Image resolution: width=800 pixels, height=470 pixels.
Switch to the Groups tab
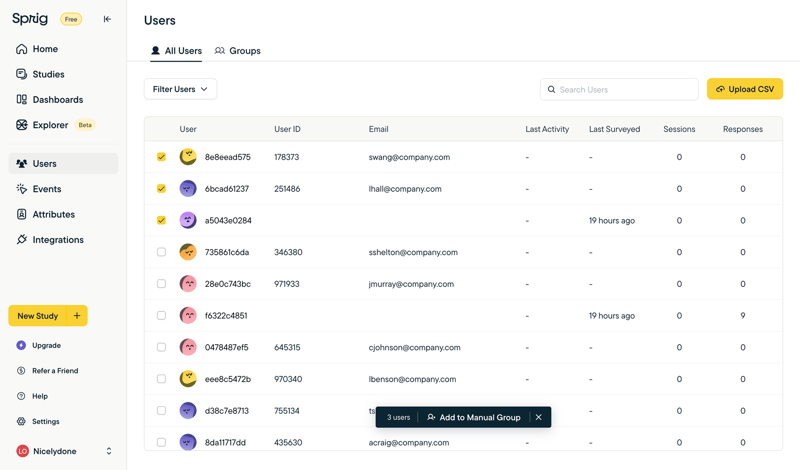click(238, 51)
